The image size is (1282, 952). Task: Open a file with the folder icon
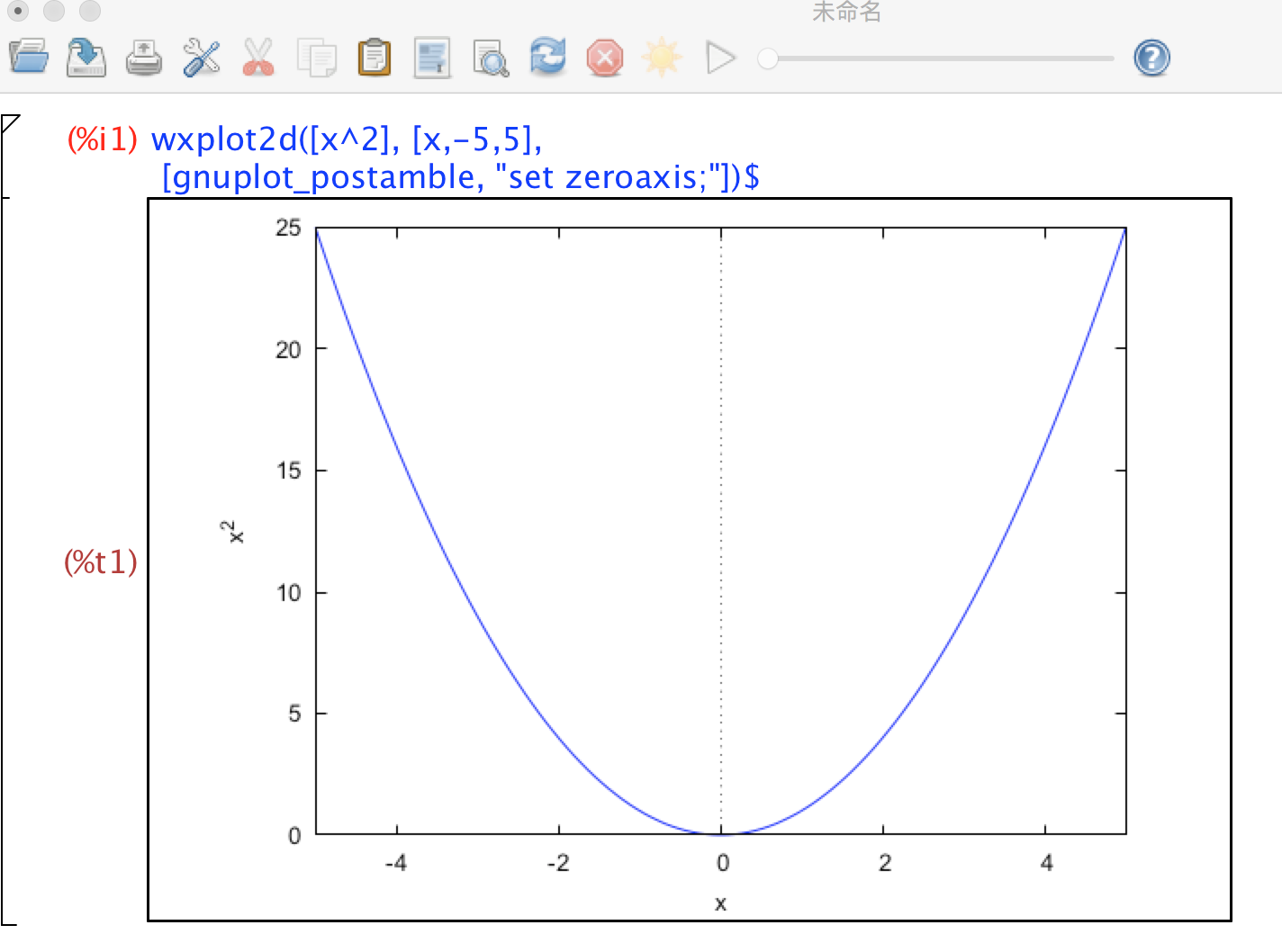pos(29,58)
